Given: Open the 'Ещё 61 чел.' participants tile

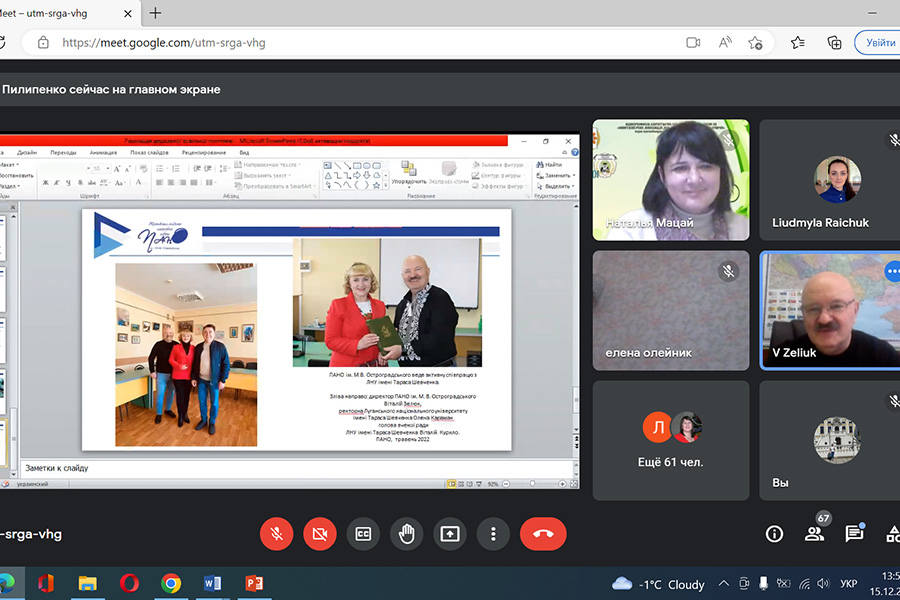Looking at the screenshot, I should [x=670, y=440].
